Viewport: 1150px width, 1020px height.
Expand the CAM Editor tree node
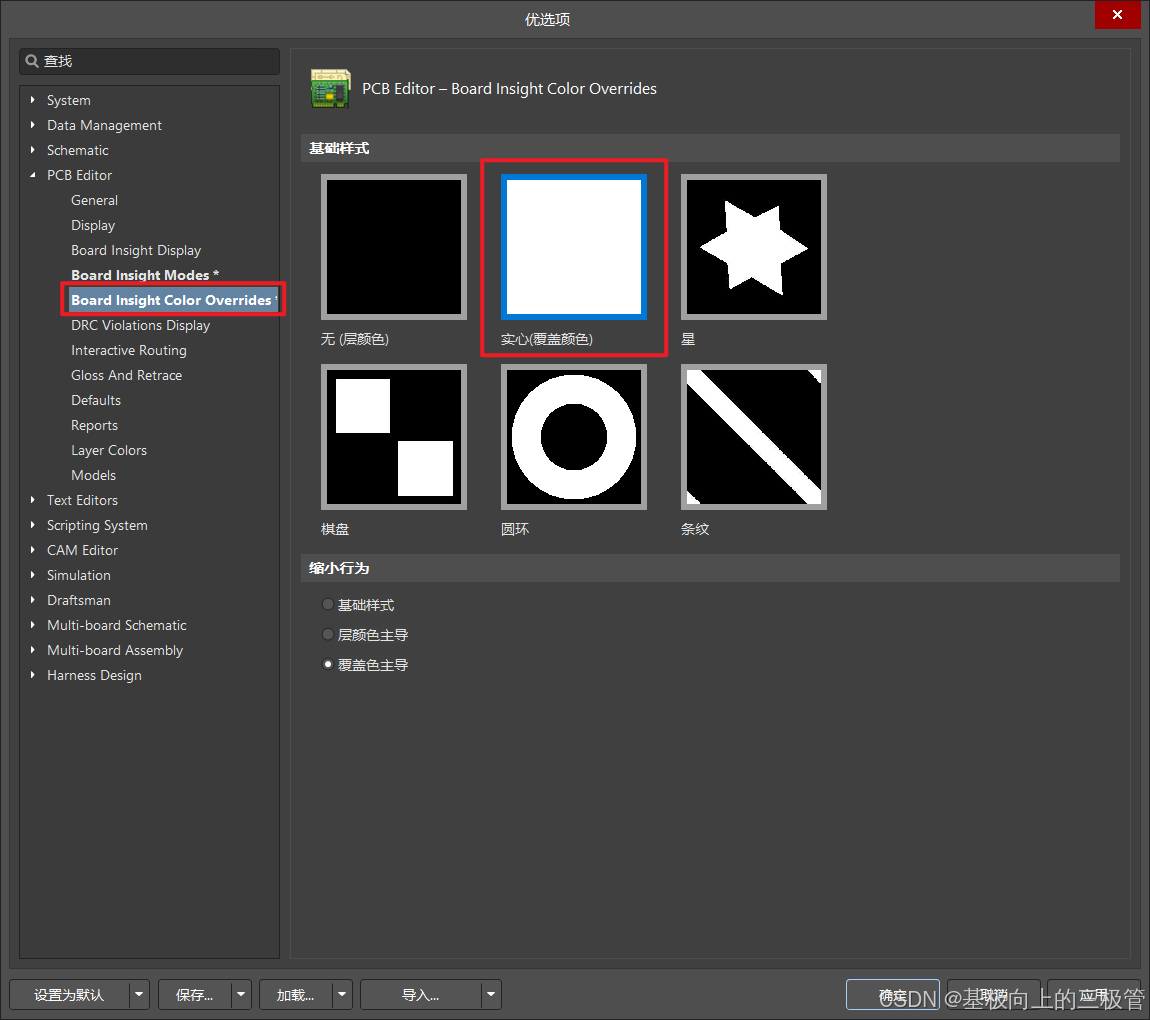[32, 550]
